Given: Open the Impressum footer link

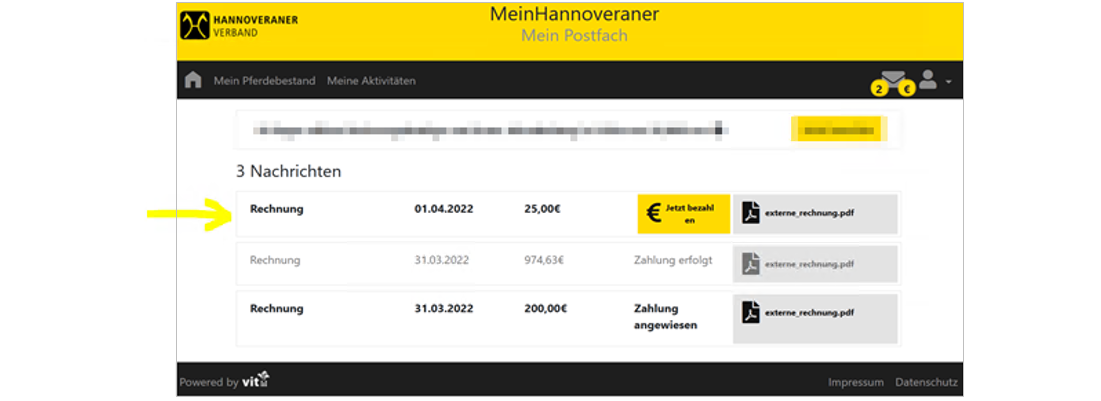Looking at the screenshot, I should point(855,383).
